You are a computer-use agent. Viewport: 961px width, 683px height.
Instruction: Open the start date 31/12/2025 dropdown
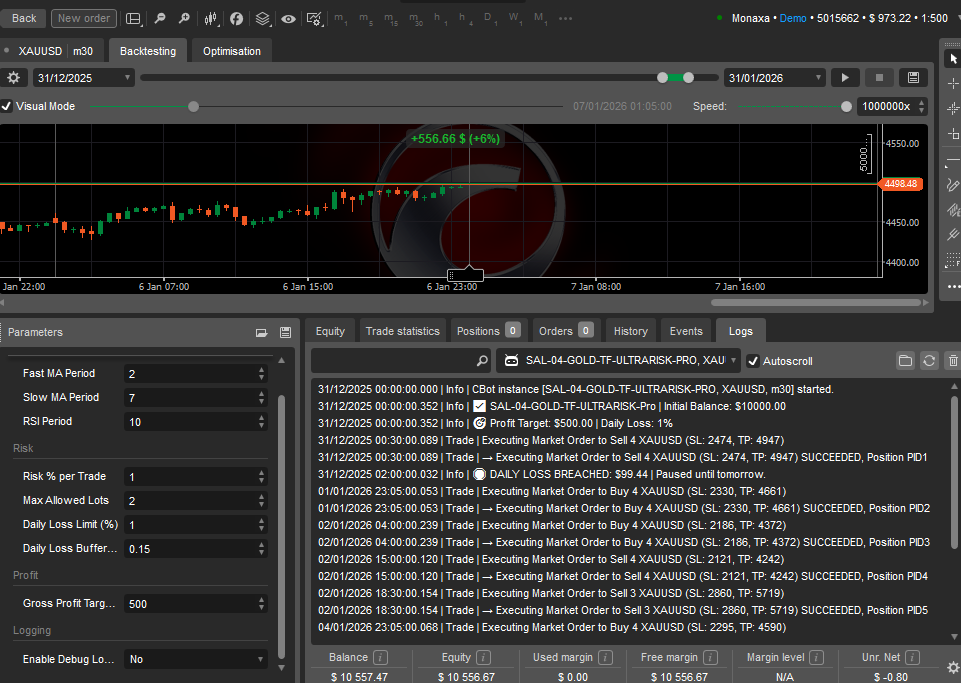(x=126, y=77)
